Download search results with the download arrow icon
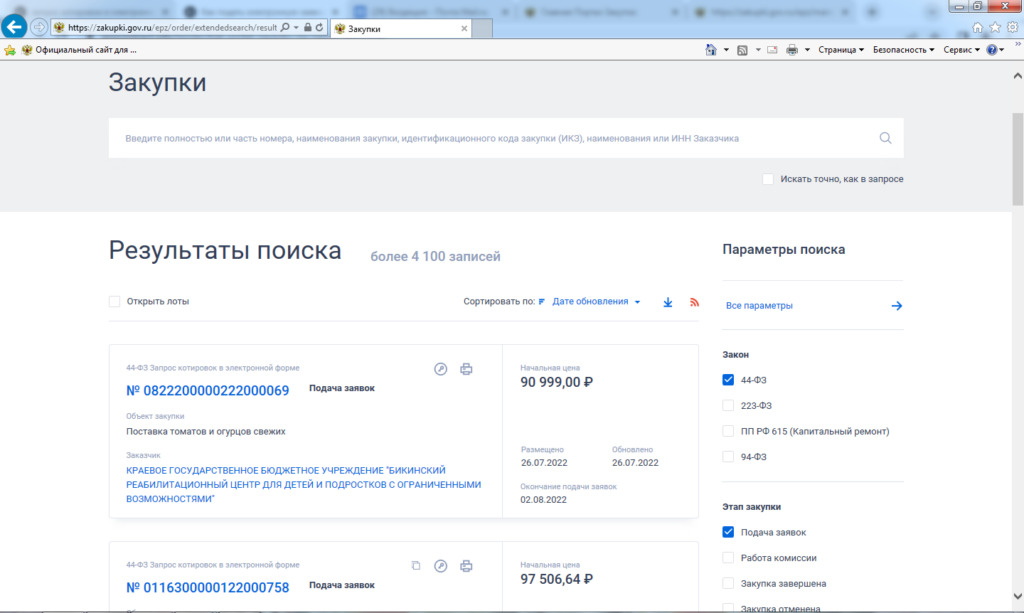The image size is (1024, 613). [x=668, y=302]
